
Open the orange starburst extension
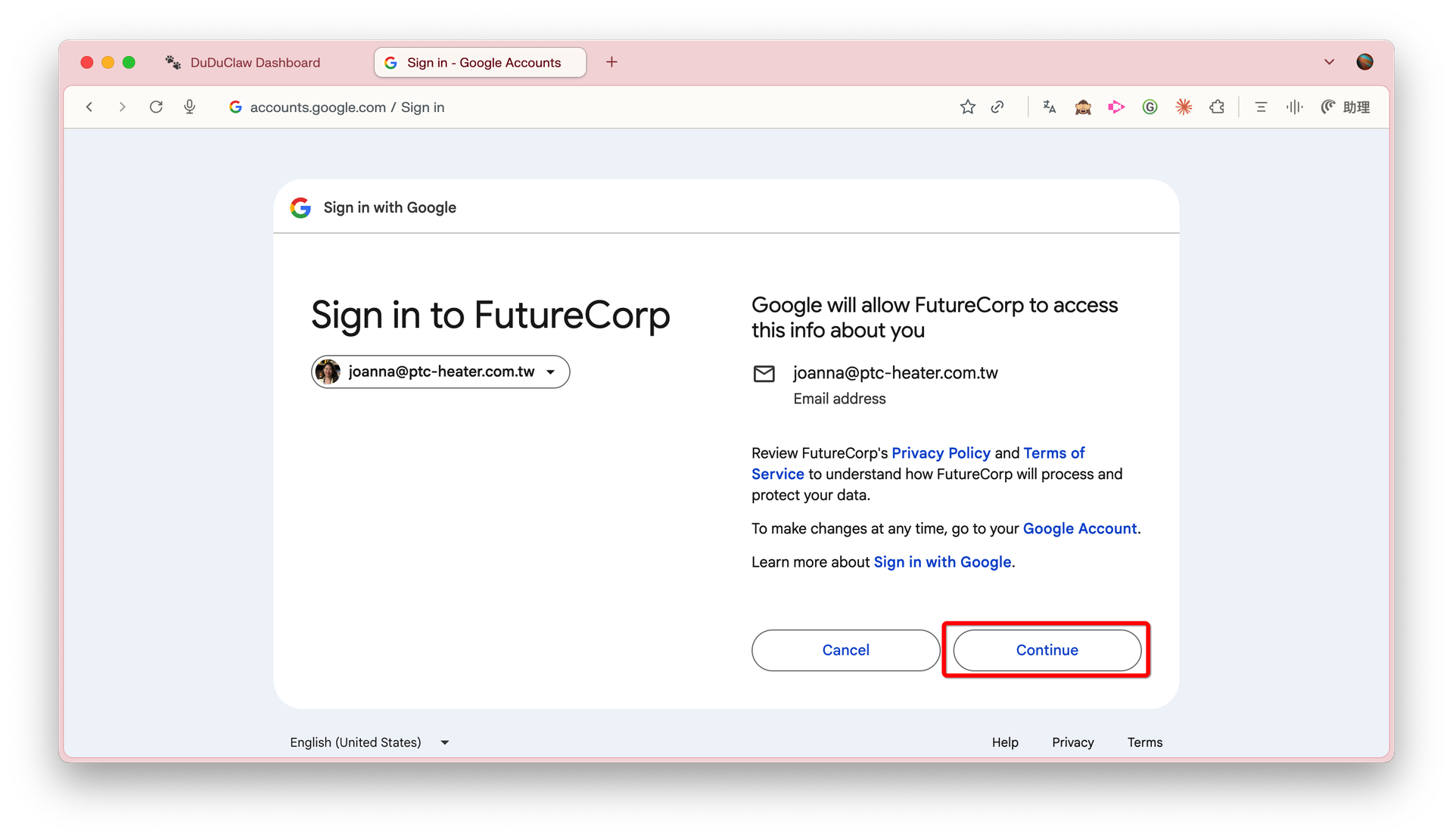1184,107
